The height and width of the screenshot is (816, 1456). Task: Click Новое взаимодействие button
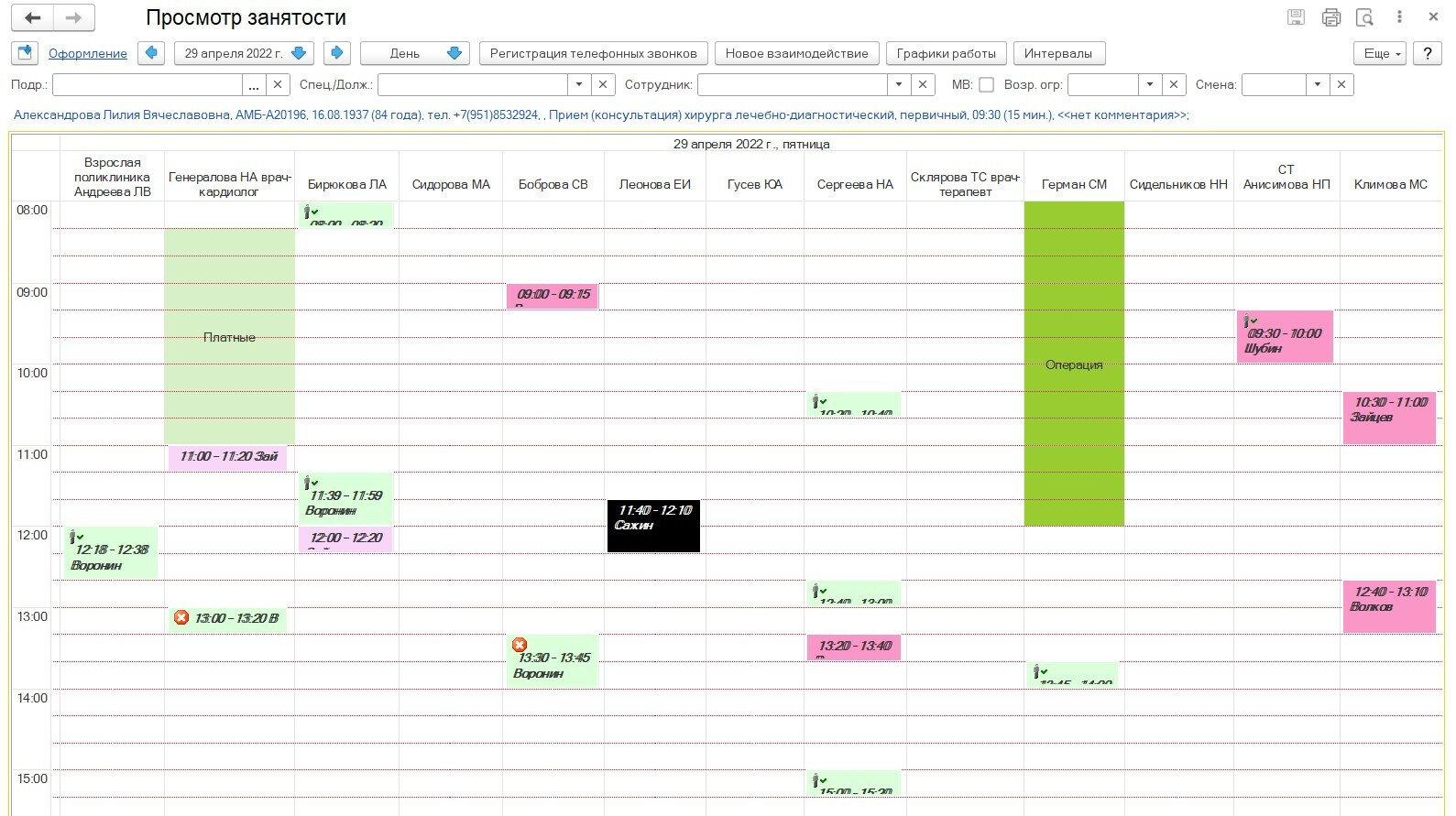(x=796, y=53)
